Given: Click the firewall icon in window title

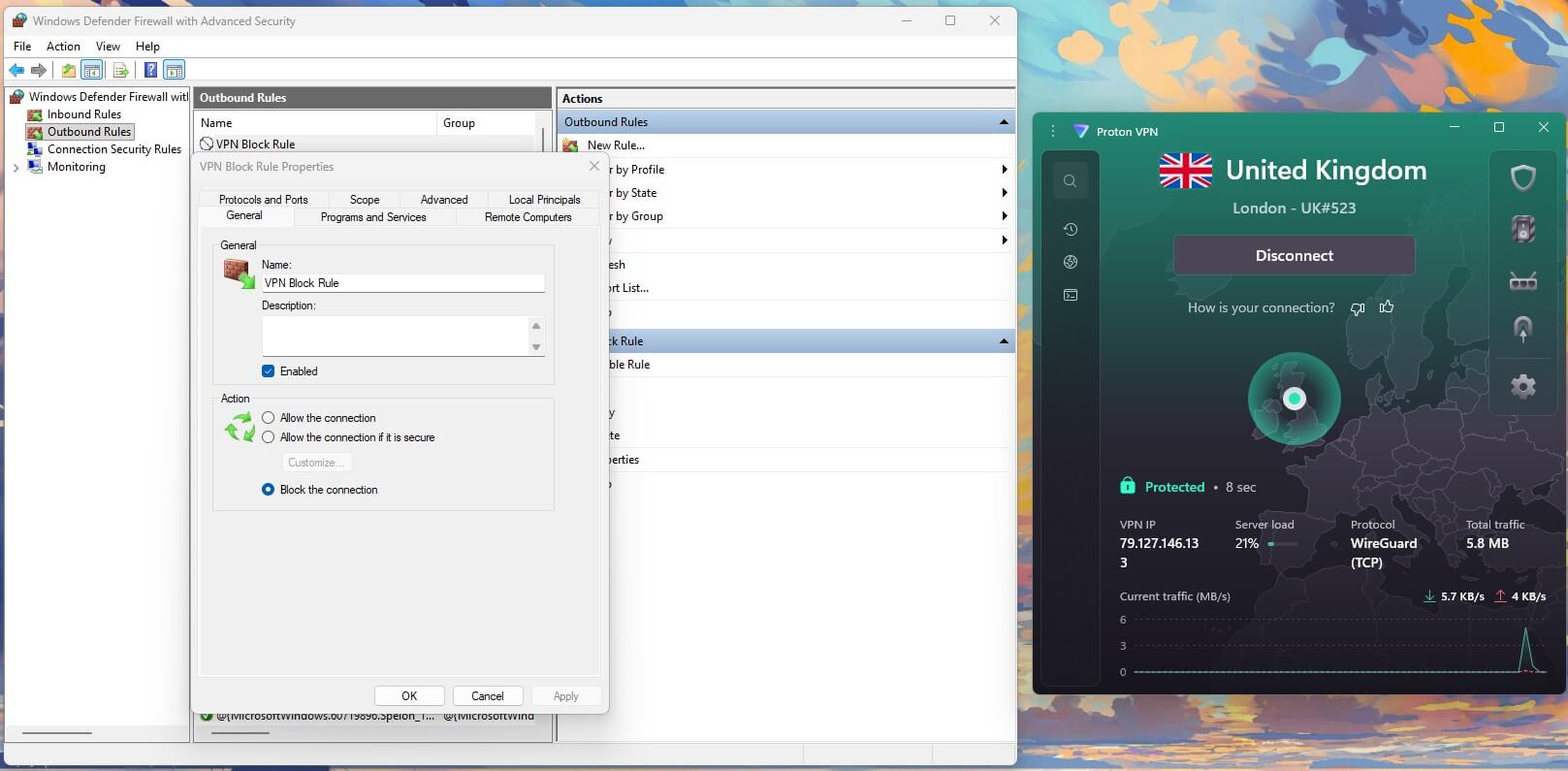Looking at the screenshot, I should [x=19, y=20].
